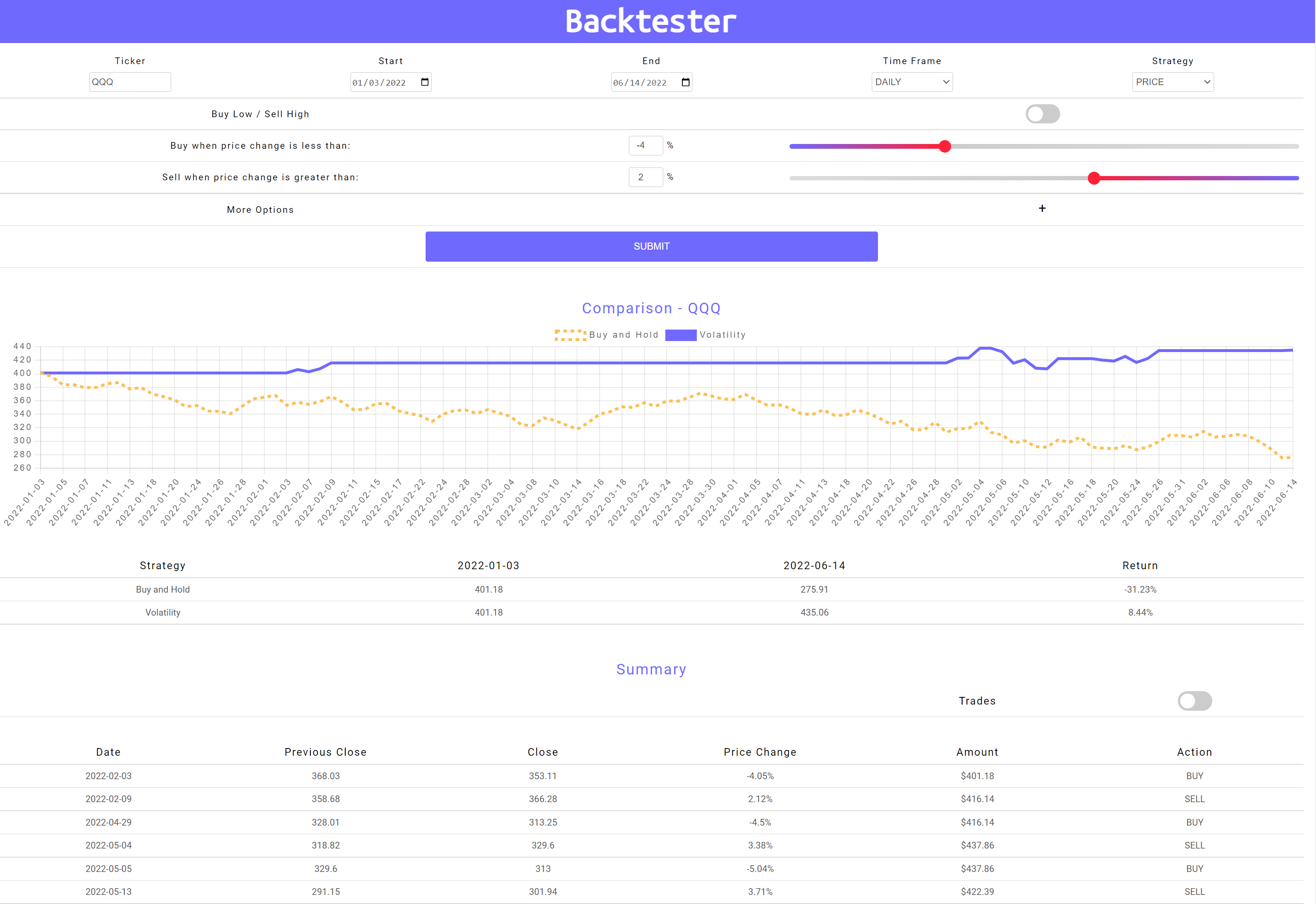Viewport: 1316px width, 904px height.
Task: Open the End date calendar picker icon
Action: 685,82
